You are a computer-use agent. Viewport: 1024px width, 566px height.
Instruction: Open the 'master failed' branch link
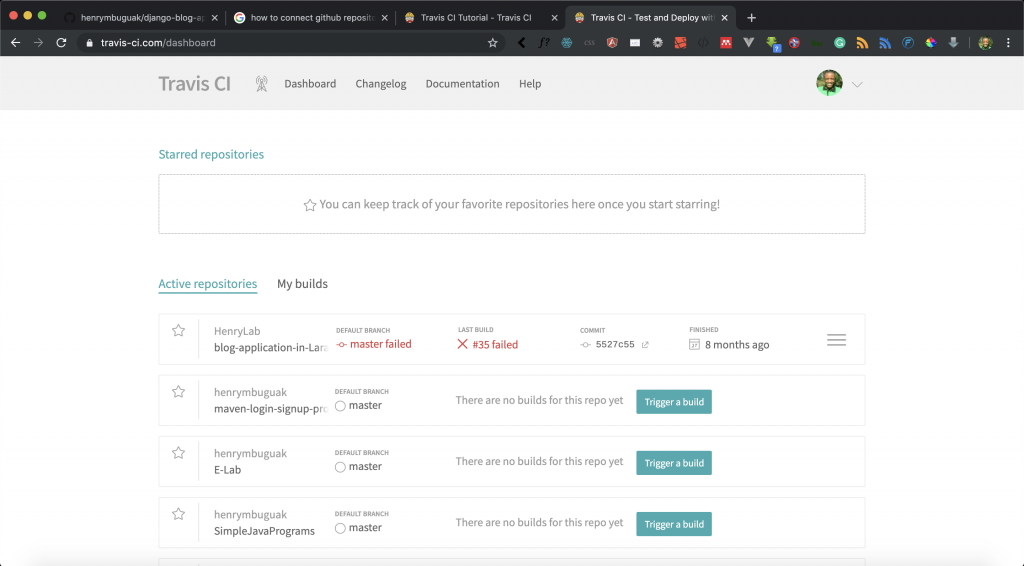tap(381, 344)
